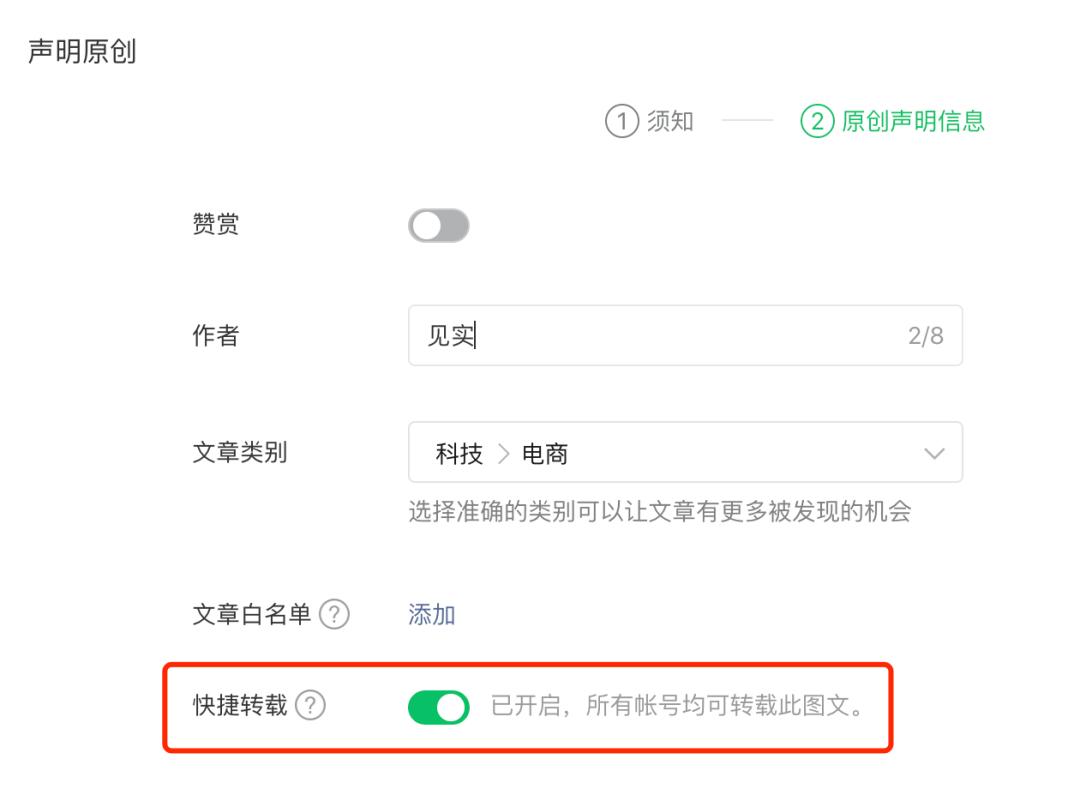The width and height of the screenshot is (1080, 789).
Task: Select 电商 in the category box
Action: coord(545,454)
